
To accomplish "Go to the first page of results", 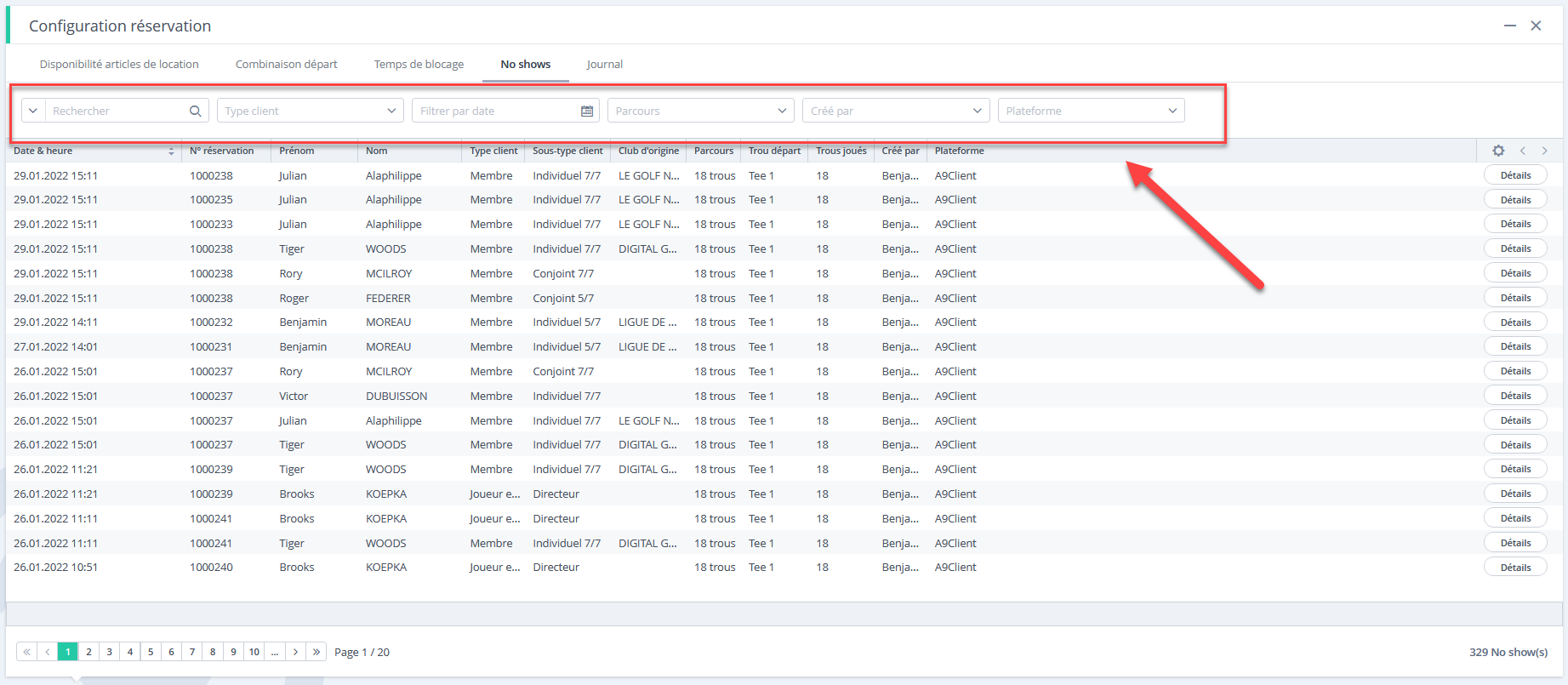I will tap(27, 652).
